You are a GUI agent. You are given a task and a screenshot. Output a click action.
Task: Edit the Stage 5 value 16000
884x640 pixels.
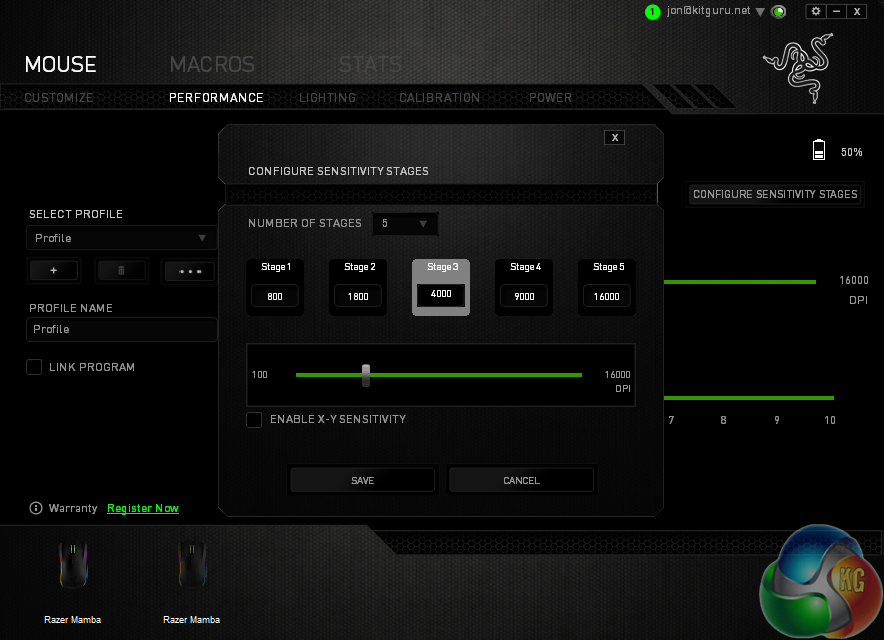tap(607, 296)
